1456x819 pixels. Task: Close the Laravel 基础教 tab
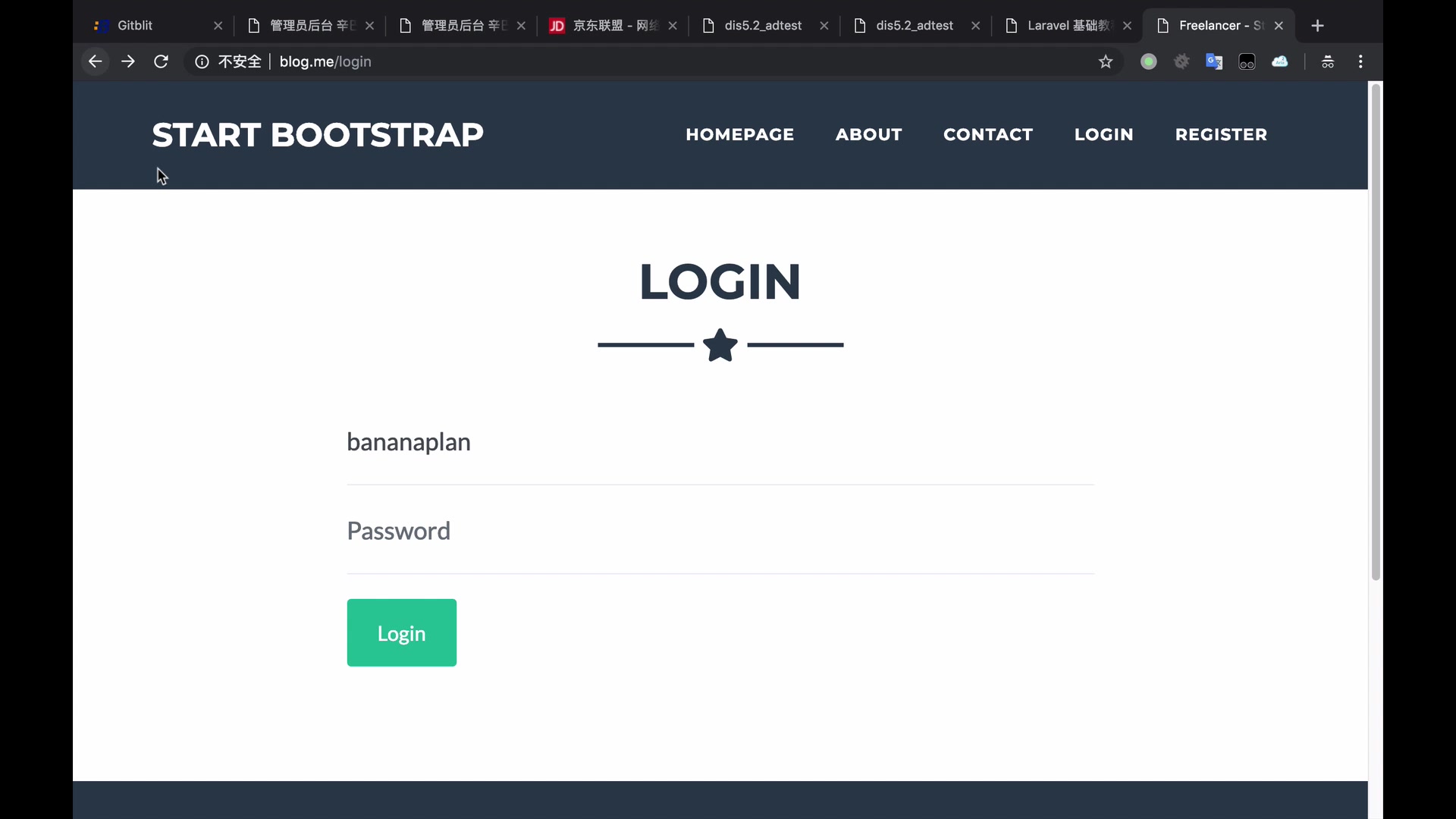coord(1127,26)
